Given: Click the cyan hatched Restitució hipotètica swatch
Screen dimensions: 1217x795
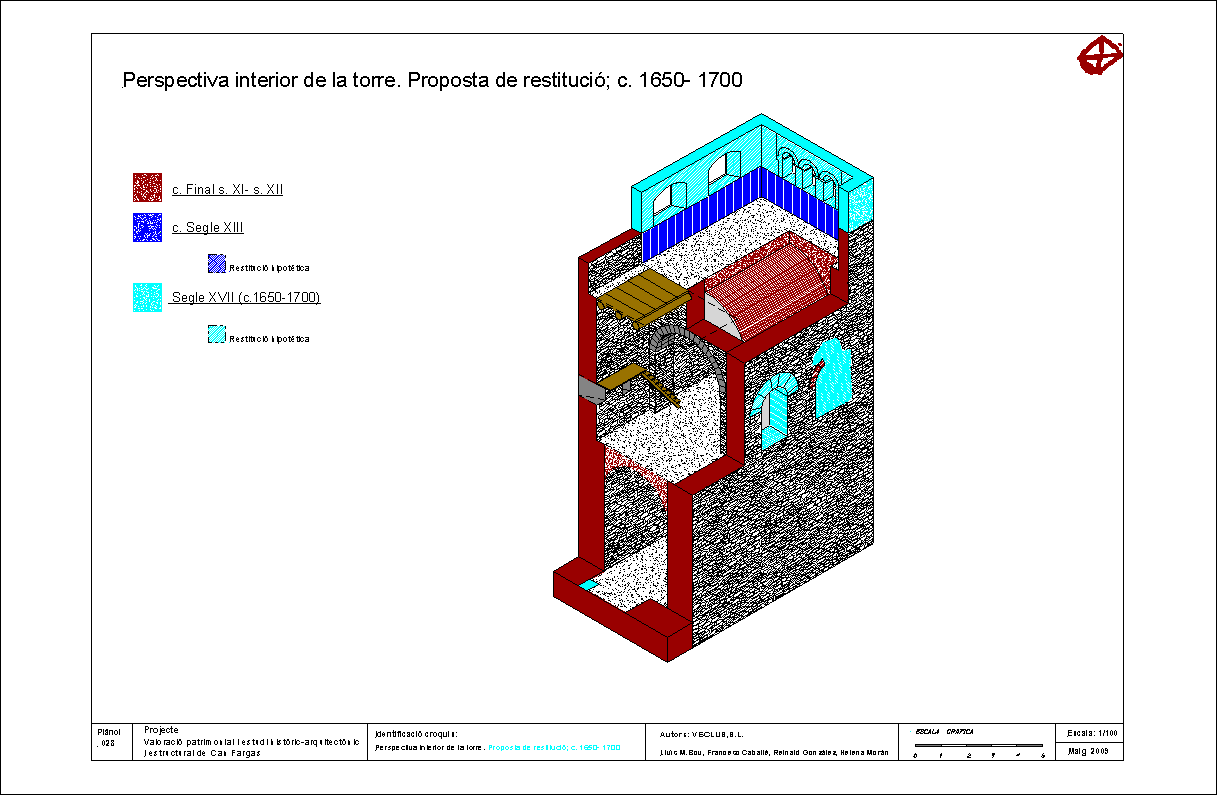Looking at the screenshot, I should pyautogui.click(x=216, y=335).
